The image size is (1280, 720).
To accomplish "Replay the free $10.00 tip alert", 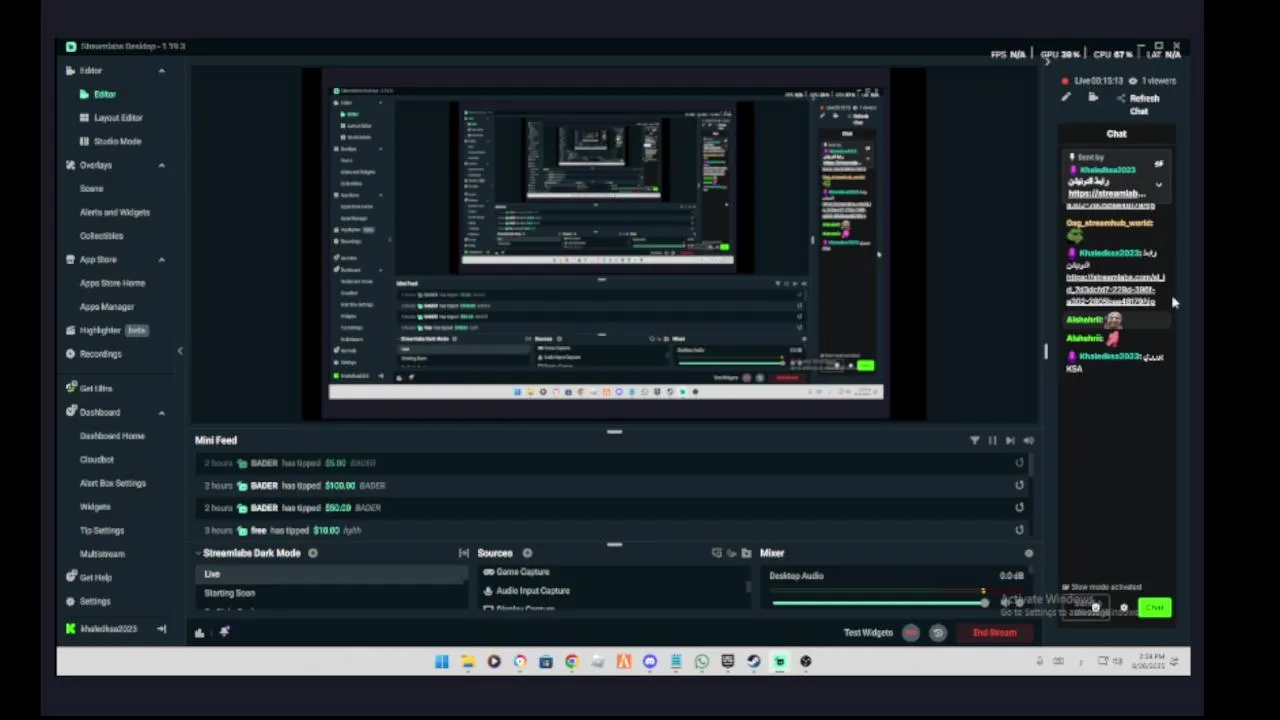I will 1019,530.
